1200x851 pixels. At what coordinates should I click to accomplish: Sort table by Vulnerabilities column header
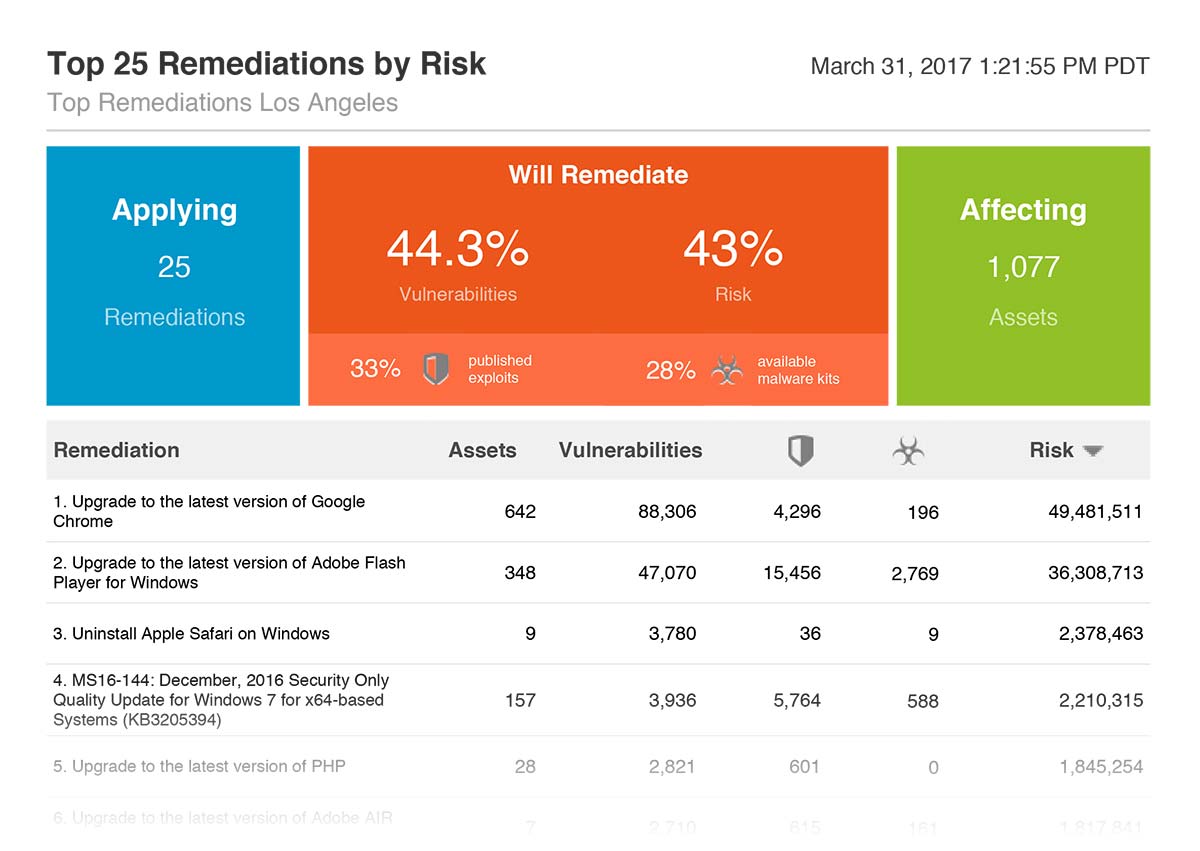630,450
